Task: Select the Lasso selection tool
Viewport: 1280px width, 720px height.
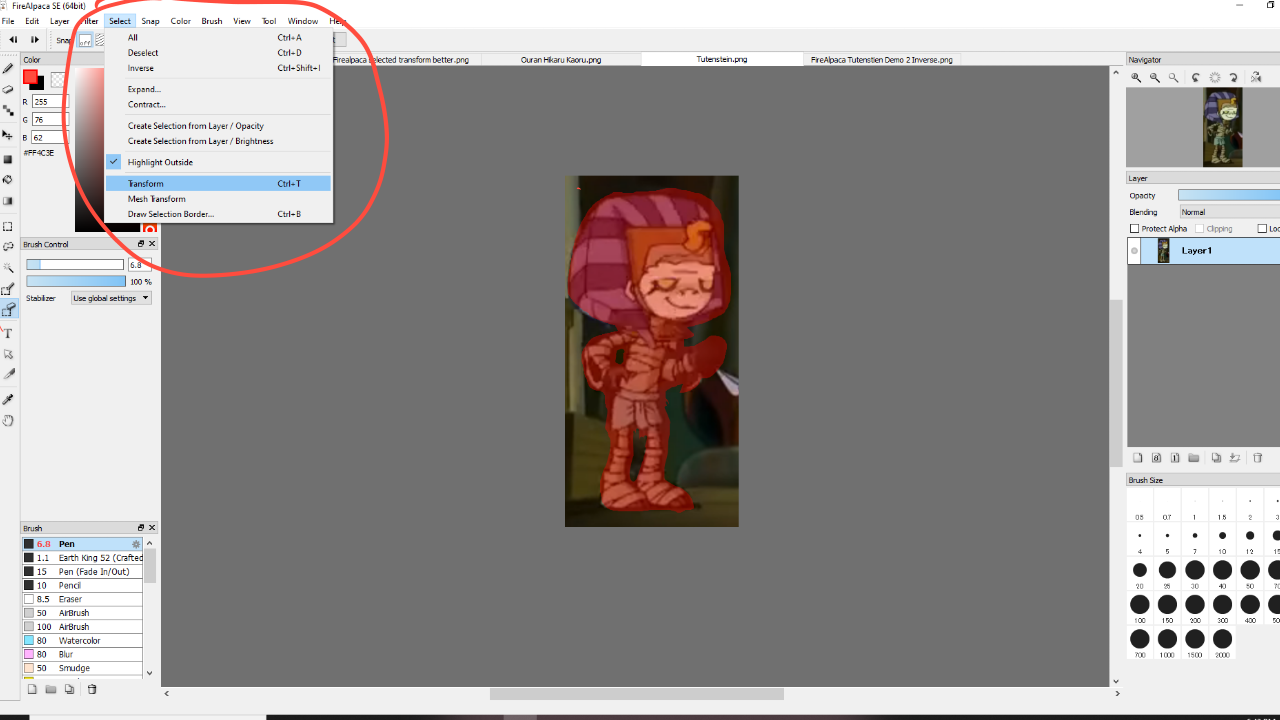Action: tap(8, 246)
